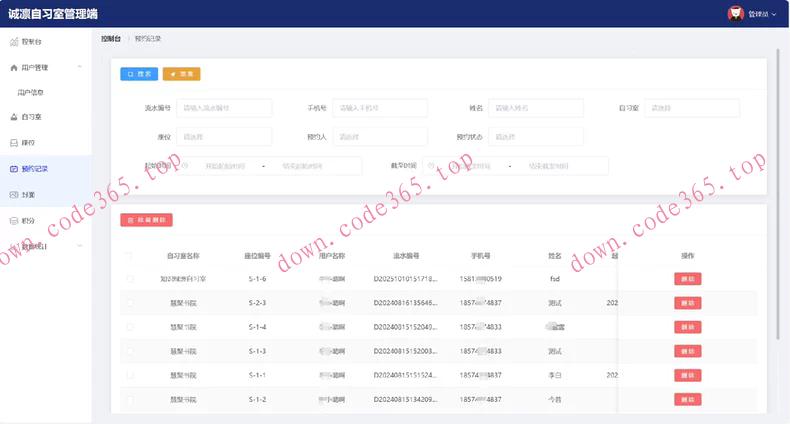Screen dimensions: 790x424
Task: Click the 积分 points sidebar icon
Action: 14,220
